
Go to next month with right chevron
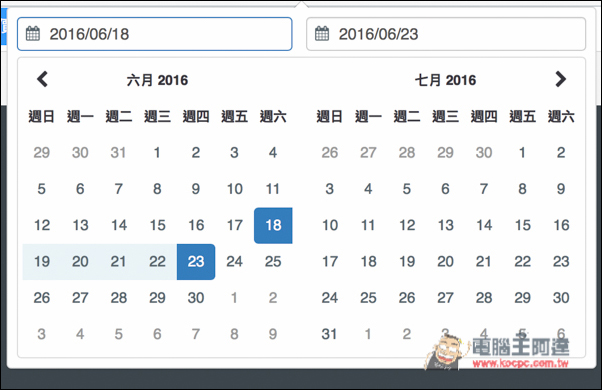pos(561,79)
